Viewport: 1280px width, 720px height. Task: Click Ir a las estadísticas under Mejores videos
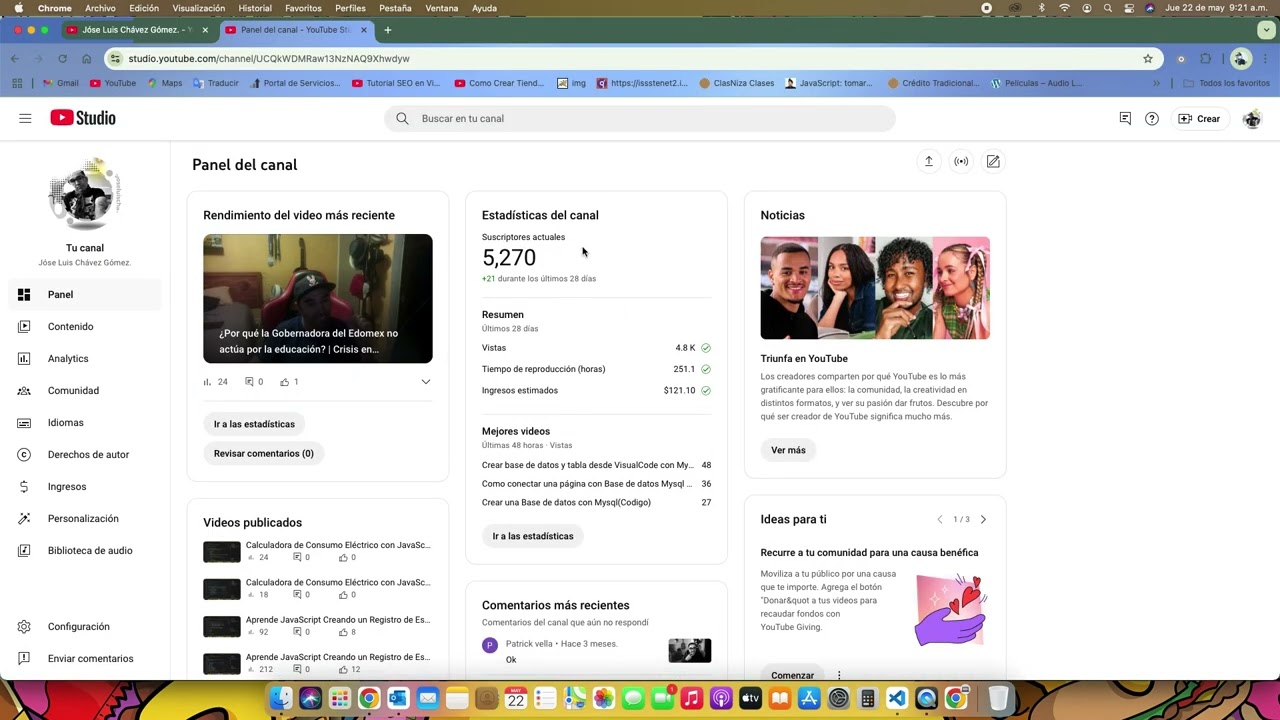533,536
